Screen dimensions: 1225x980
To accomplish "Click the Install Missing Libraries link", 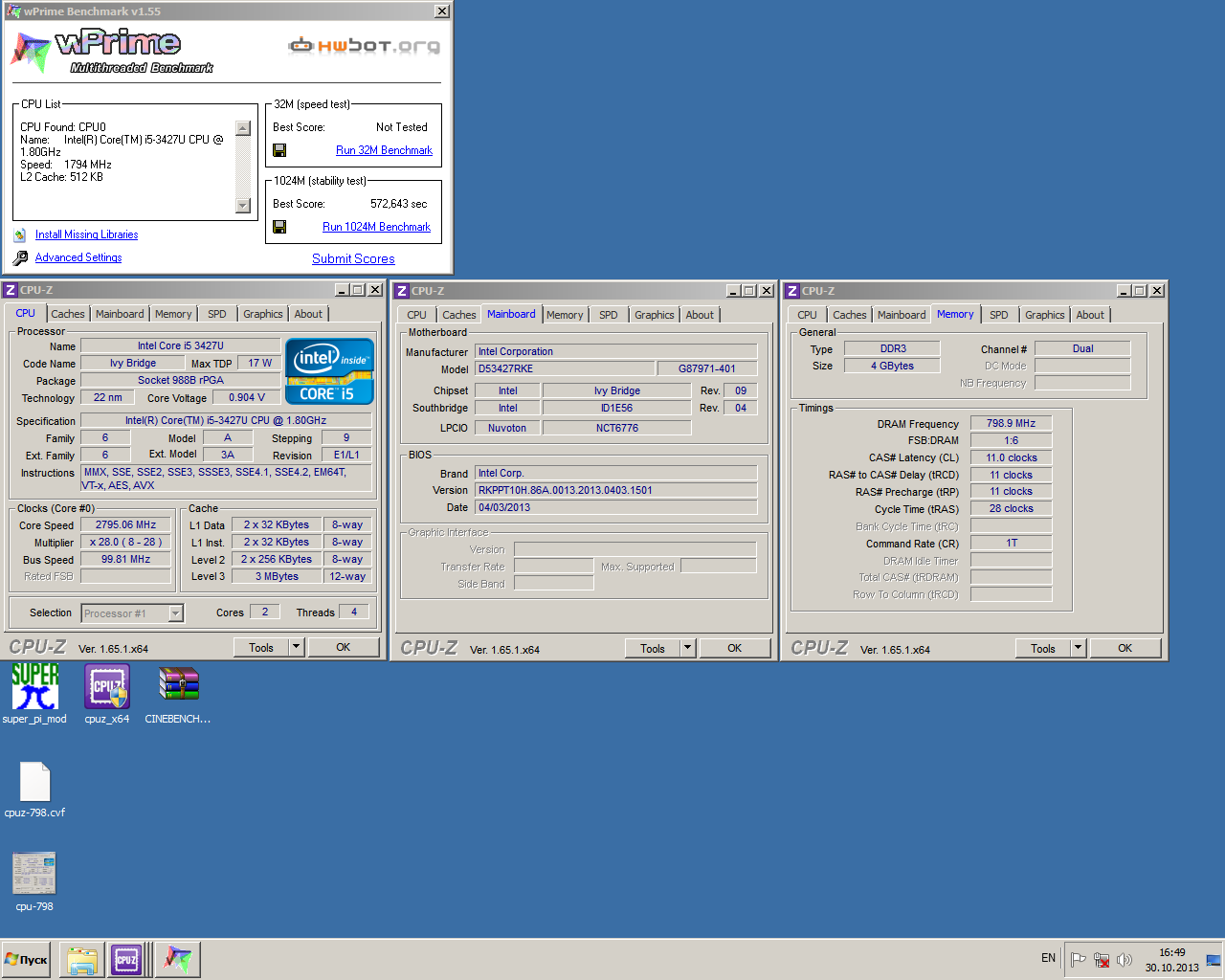I will pyautogui.click(x=86, y=234).
